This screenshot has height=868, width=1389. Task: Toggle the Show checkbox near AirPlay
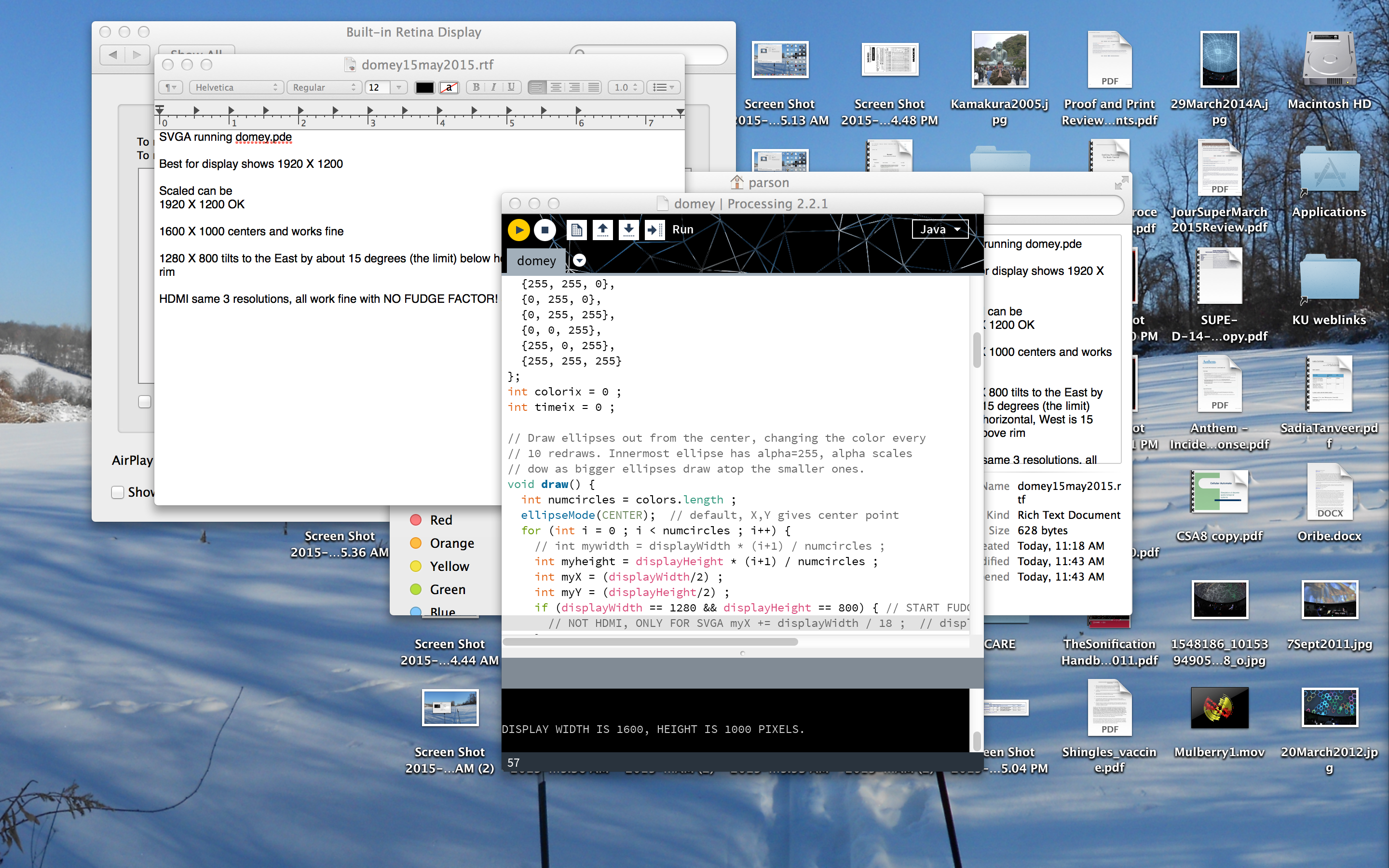pyautogui.click(x=118, y=492)
